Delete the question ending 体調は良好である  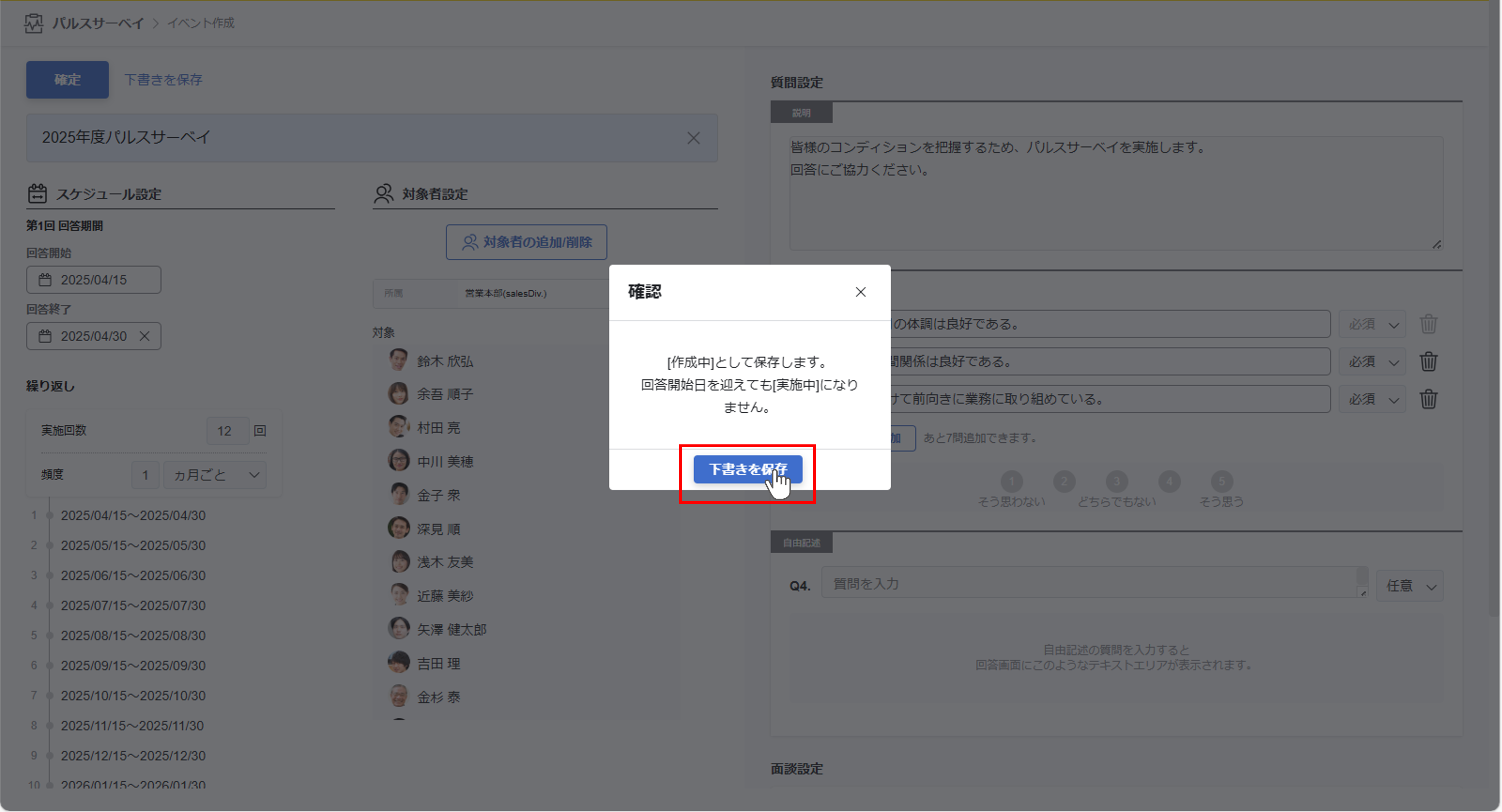pos(1429,324)
